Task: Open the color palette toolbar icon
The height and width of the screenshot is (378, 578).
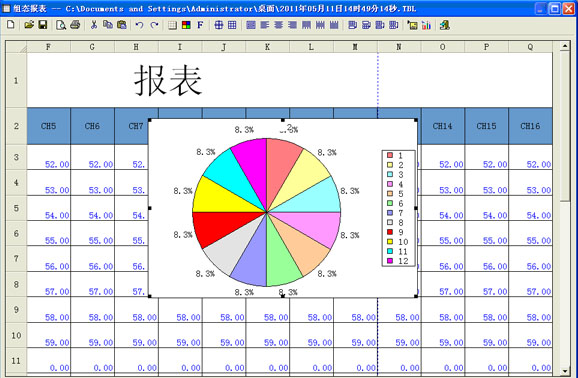Action: tap(187, 25)
